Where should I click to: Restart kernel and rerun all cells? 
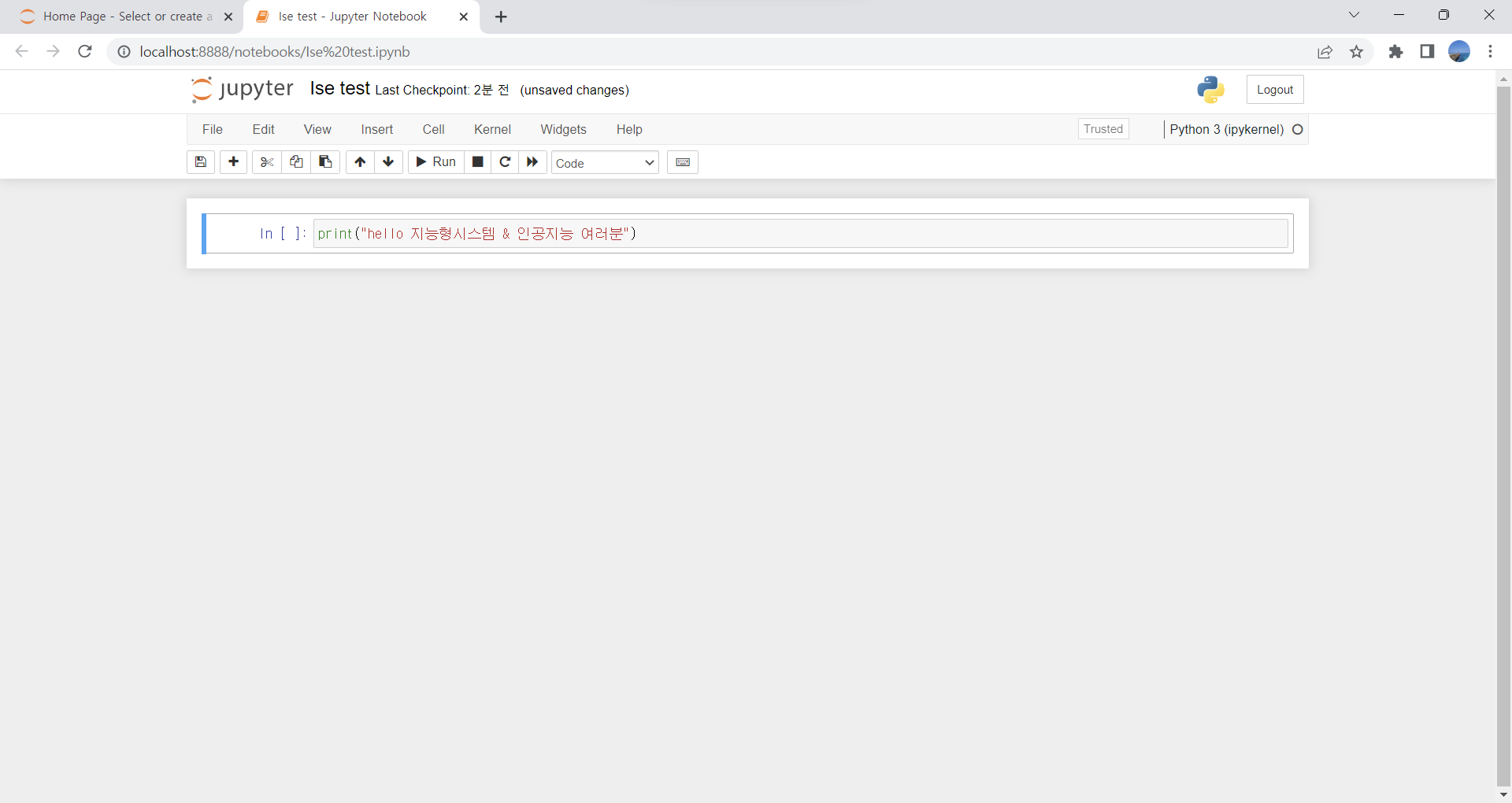click(532, 162)
